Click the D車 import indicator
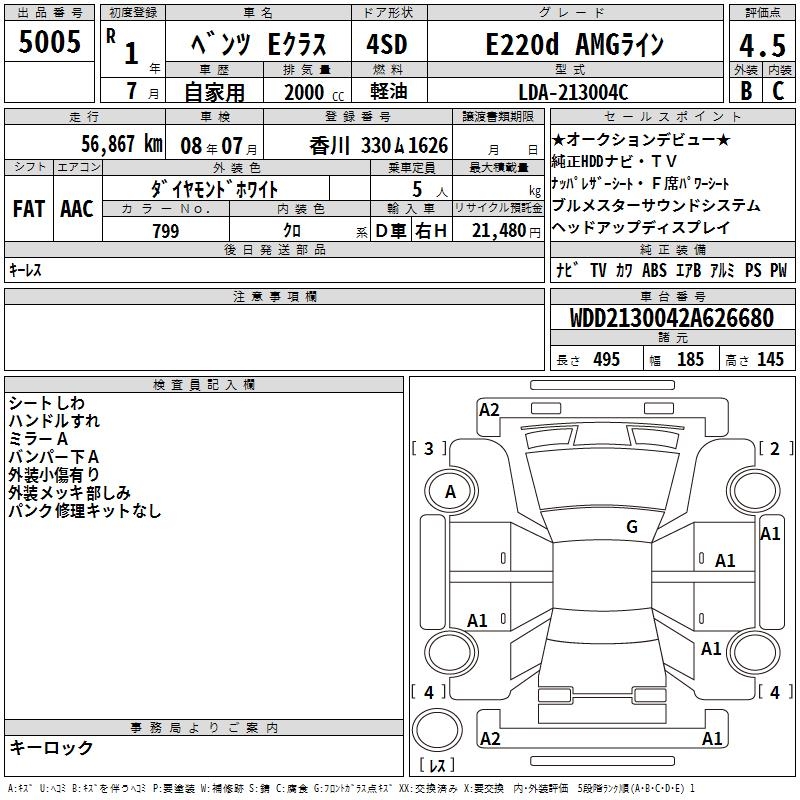800x800 pixels. click(x=391, y=231)
